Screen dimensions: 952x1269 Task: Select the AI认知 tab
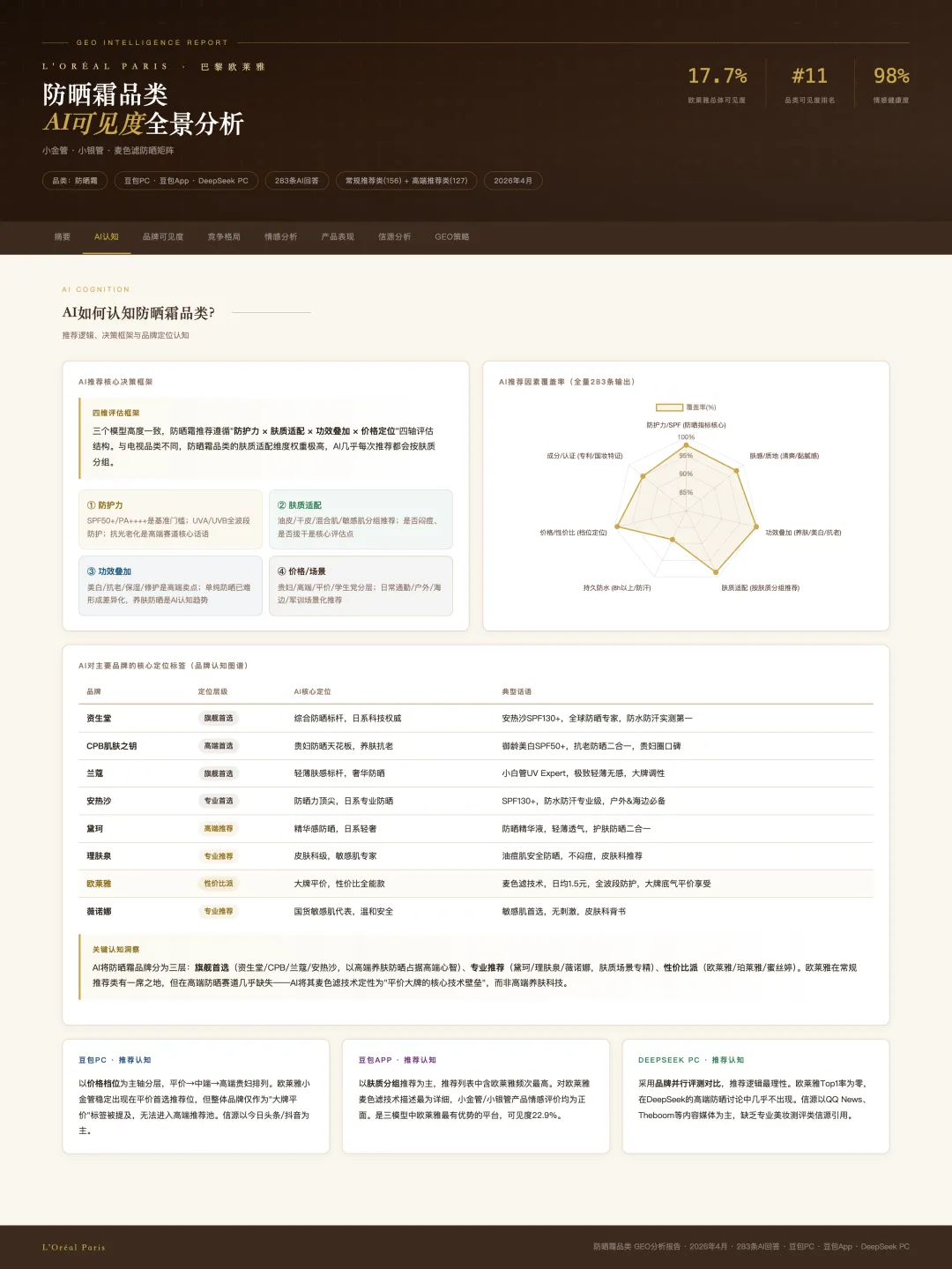point(107,237)
